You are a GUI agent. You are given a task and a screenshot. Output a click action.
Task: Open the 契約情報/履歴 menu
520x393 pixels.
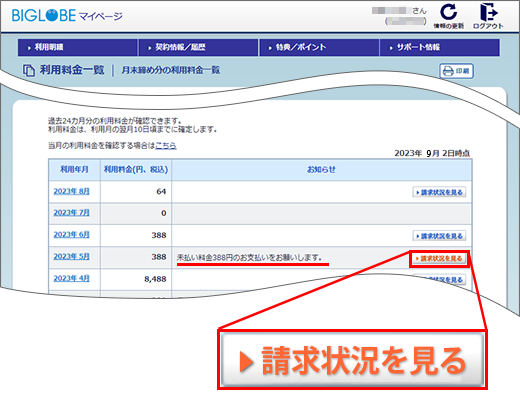[198, 47]
